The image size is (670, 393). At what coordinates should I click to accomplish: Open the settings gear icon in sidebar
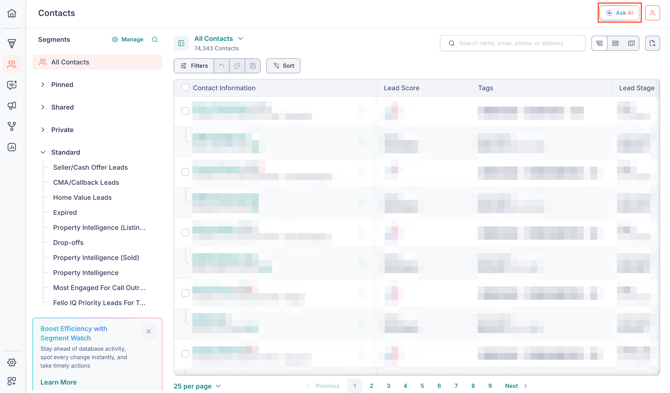12,362
